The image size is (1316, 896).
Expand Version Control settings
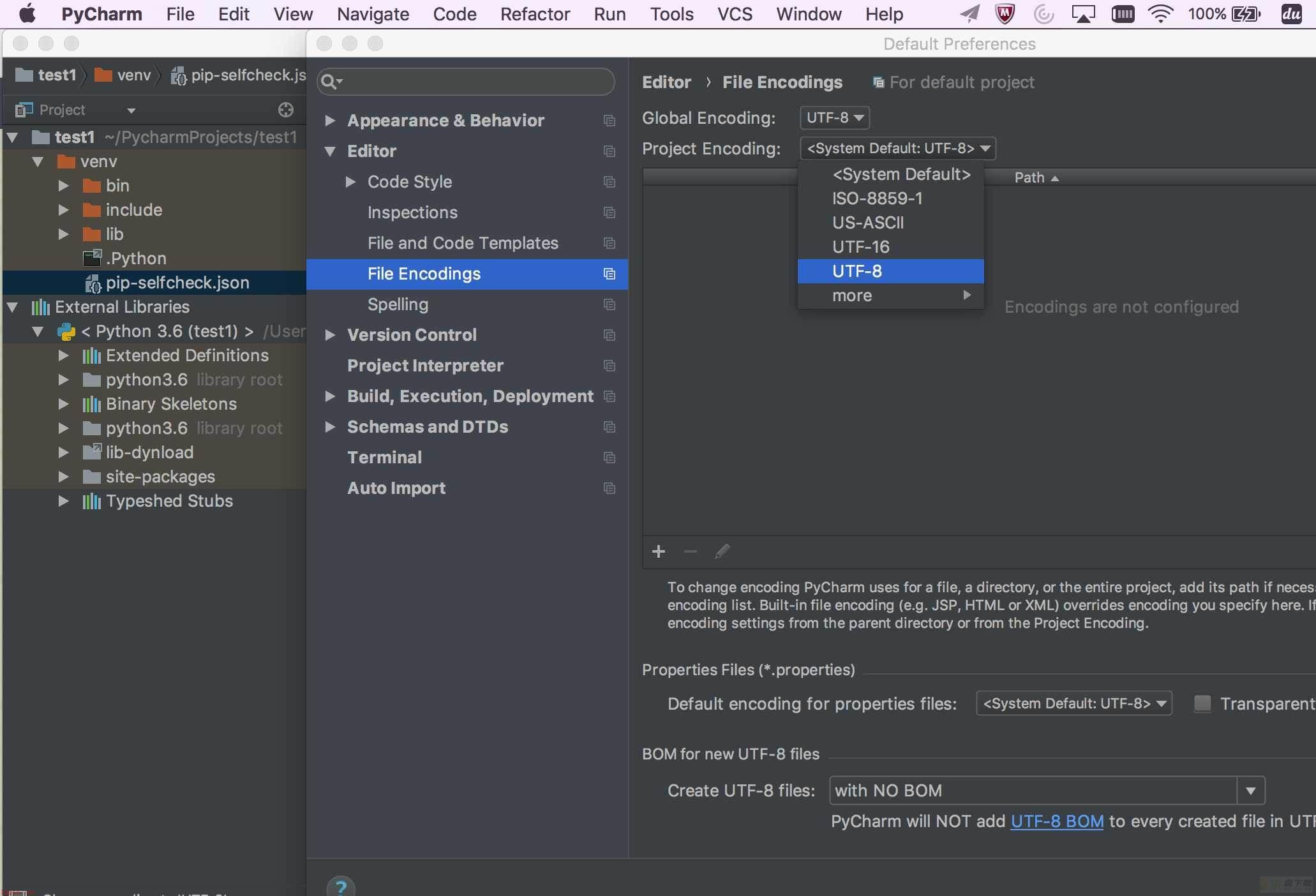[x=330, y=335]
